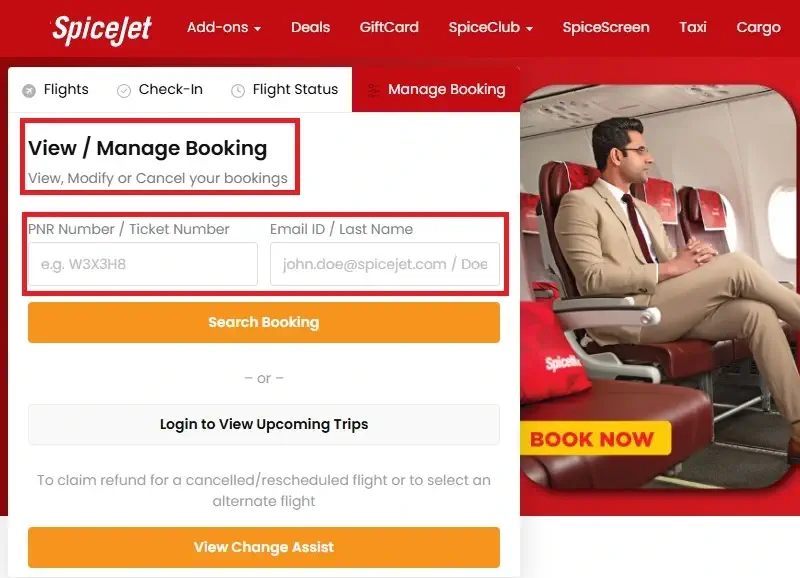The image size is (800, 578).
Task: Switch to the Flight Status tab
Action: click(284, 90)
